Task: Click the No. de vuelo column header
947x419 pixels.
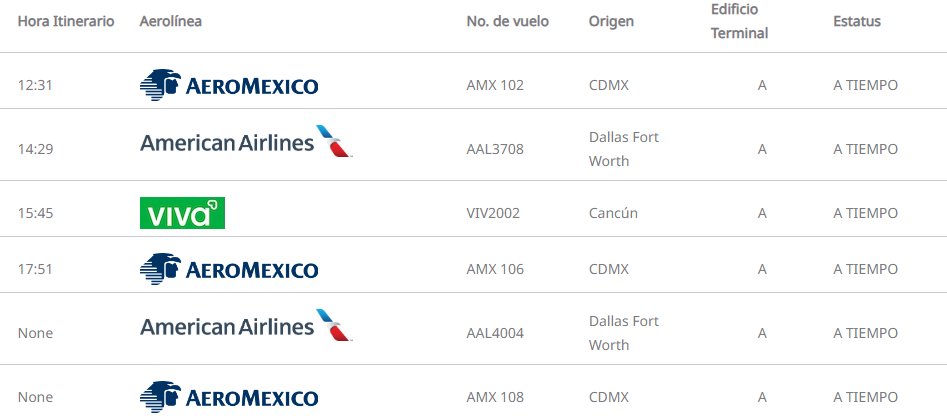Action: coord(507,21)
